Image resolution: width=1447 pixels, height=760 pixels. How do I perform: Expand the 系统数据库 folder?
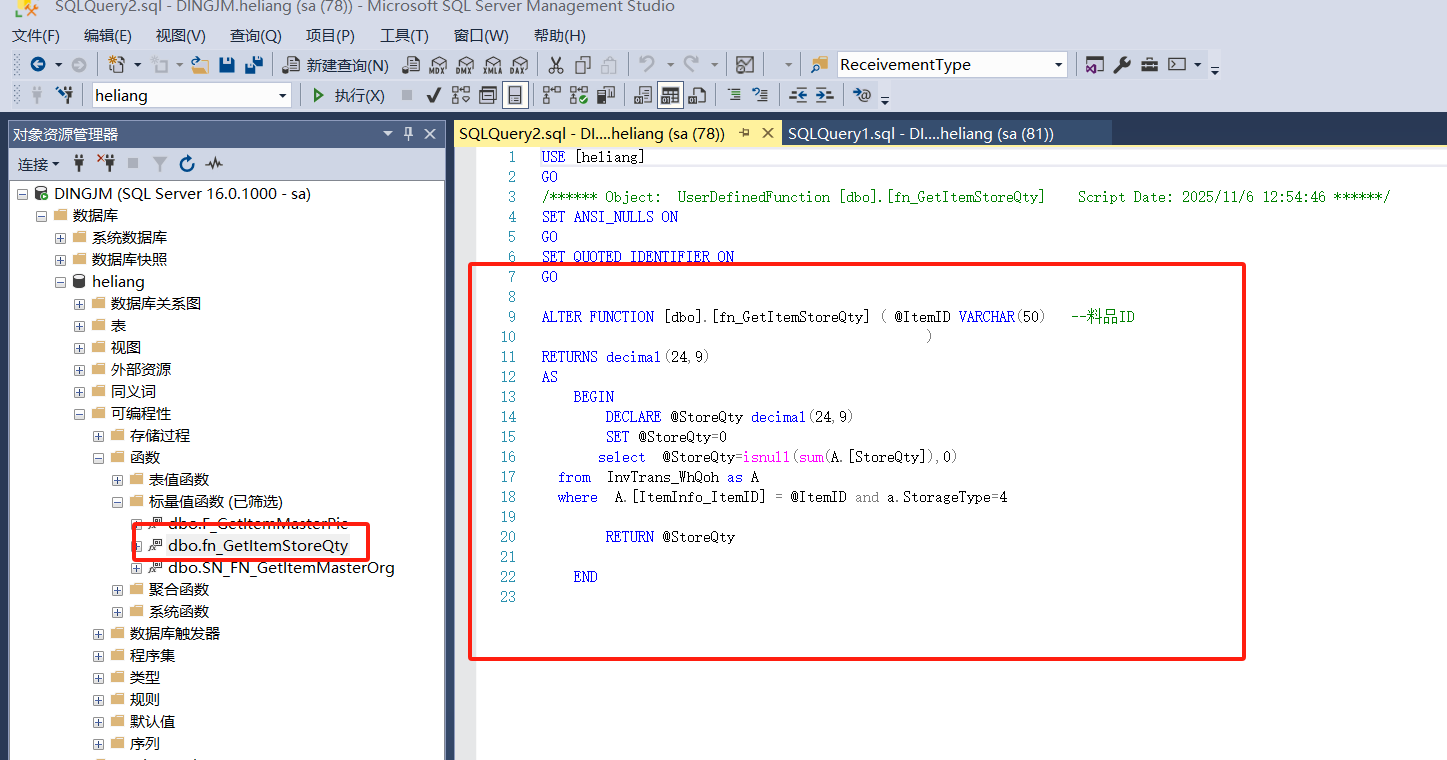[60, 237]
